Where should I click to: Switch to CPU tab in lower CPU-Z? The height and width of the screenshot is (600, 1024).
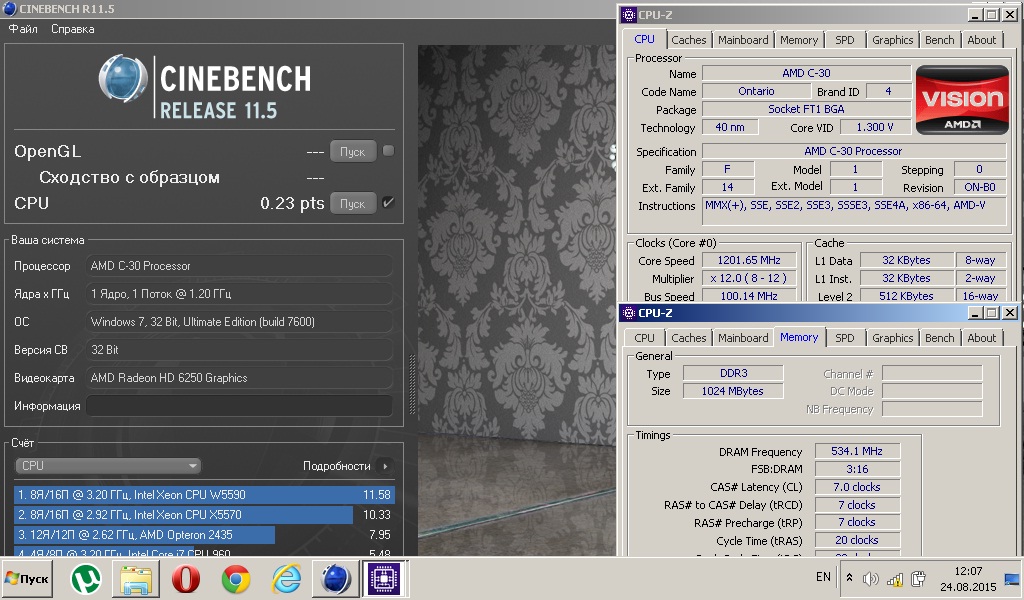coord(645,338)
